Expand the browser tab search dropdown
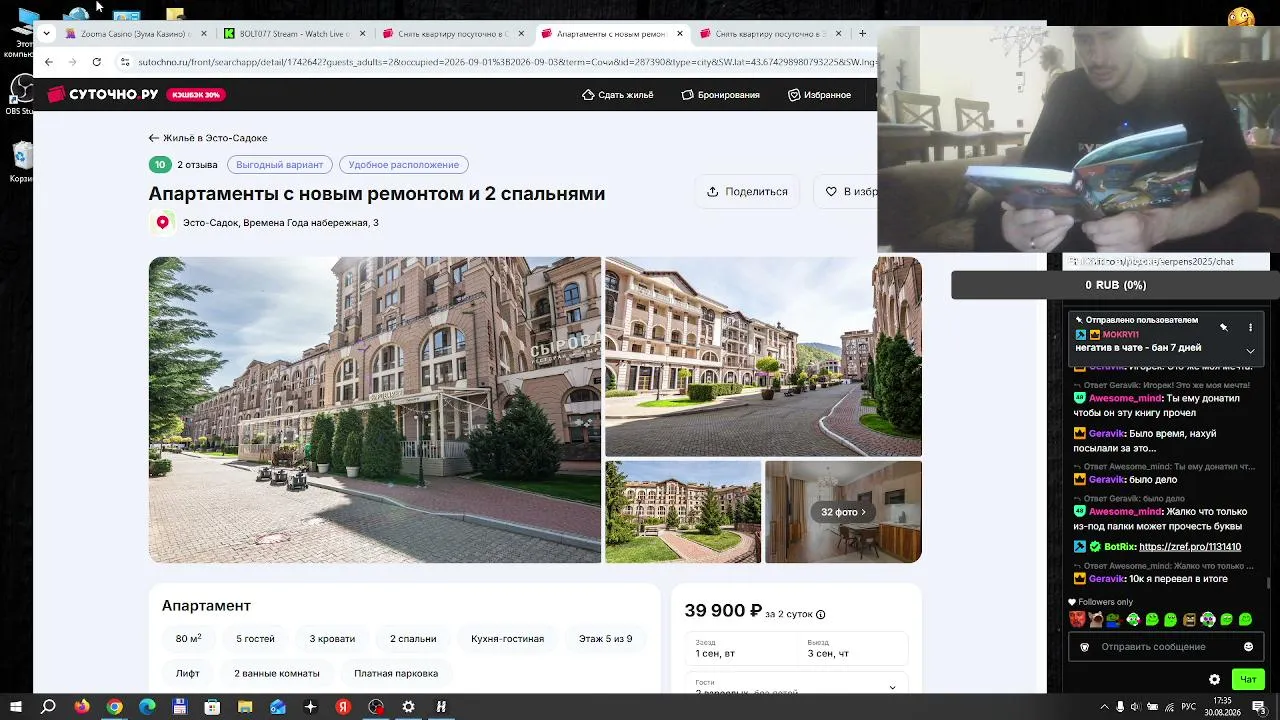This screenshot has width=1280, height=720. (46, 34)
